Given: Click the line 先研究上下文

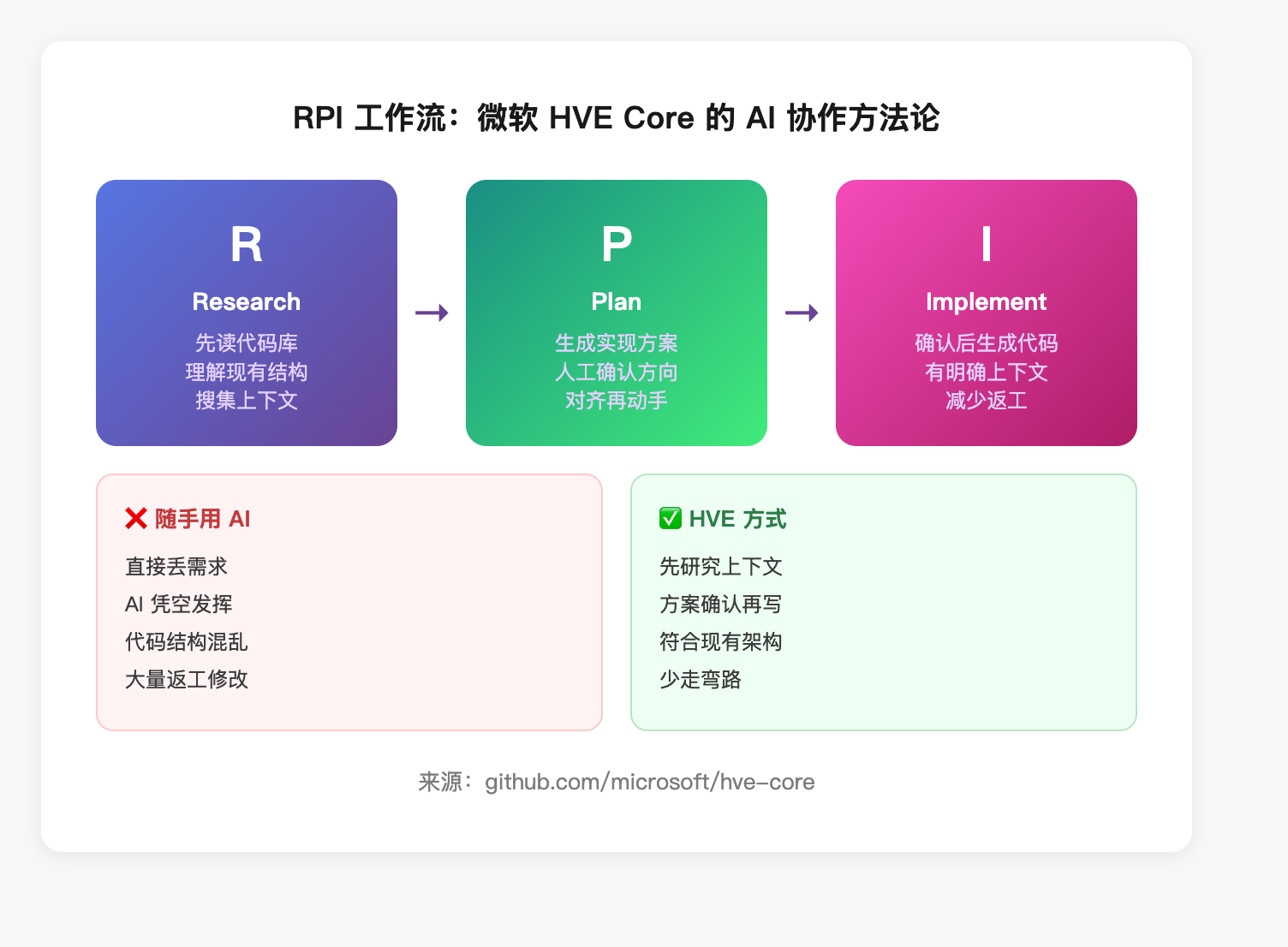Looking at the screenshot, I should (721, 567).
